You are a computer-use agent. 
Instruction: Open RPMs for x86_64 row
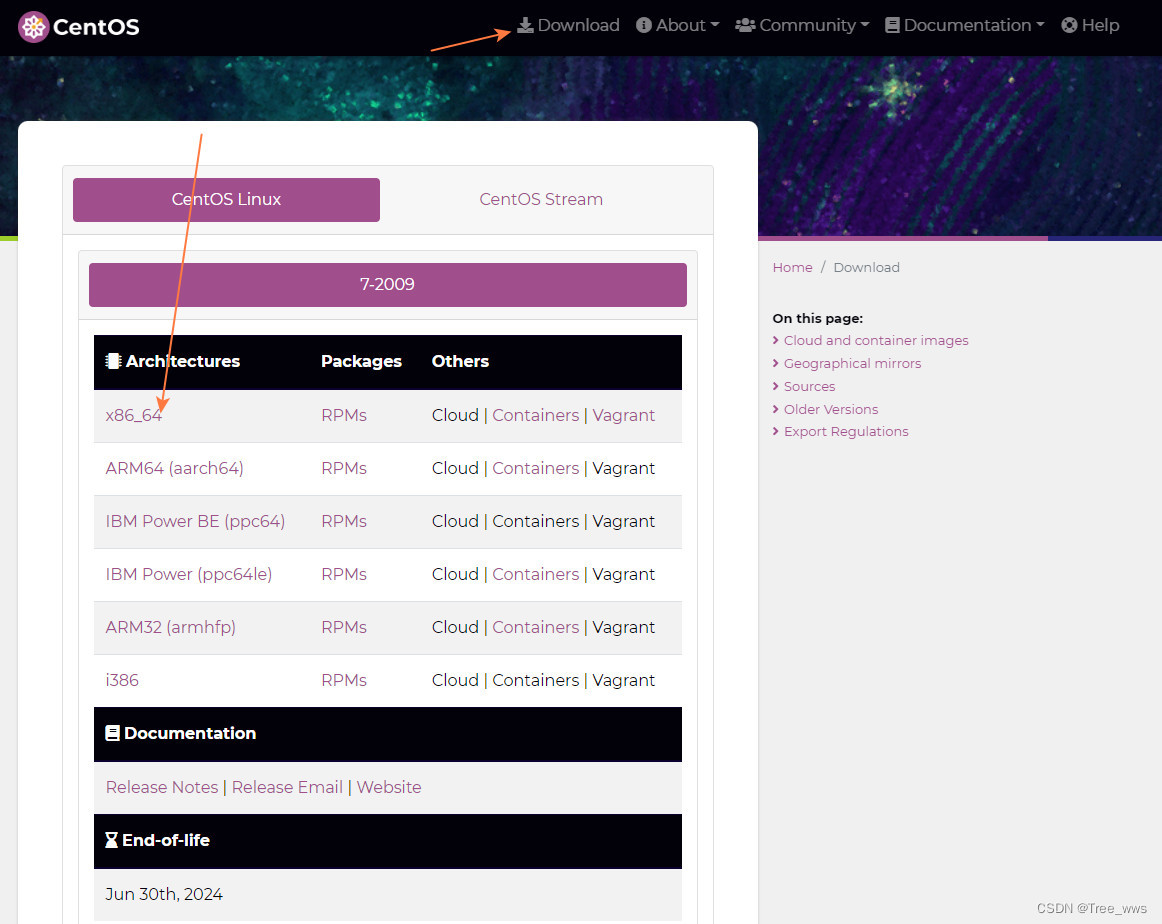click(x=344, y=415)
